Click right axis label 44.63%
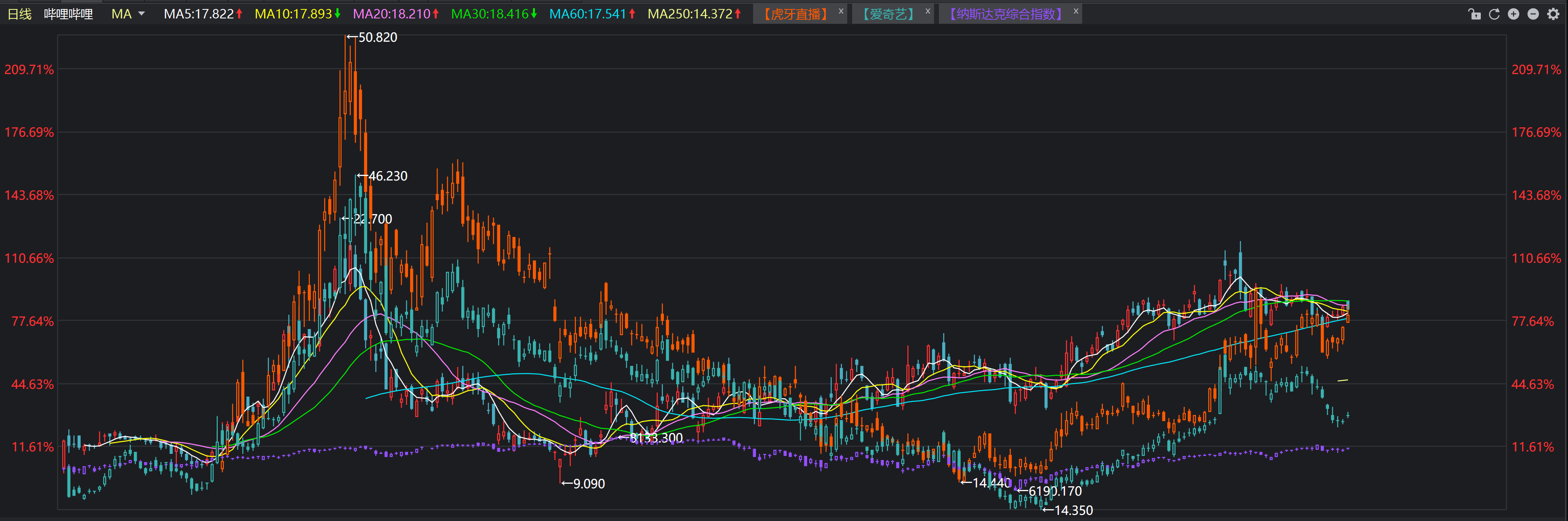 pos(1533,384)
